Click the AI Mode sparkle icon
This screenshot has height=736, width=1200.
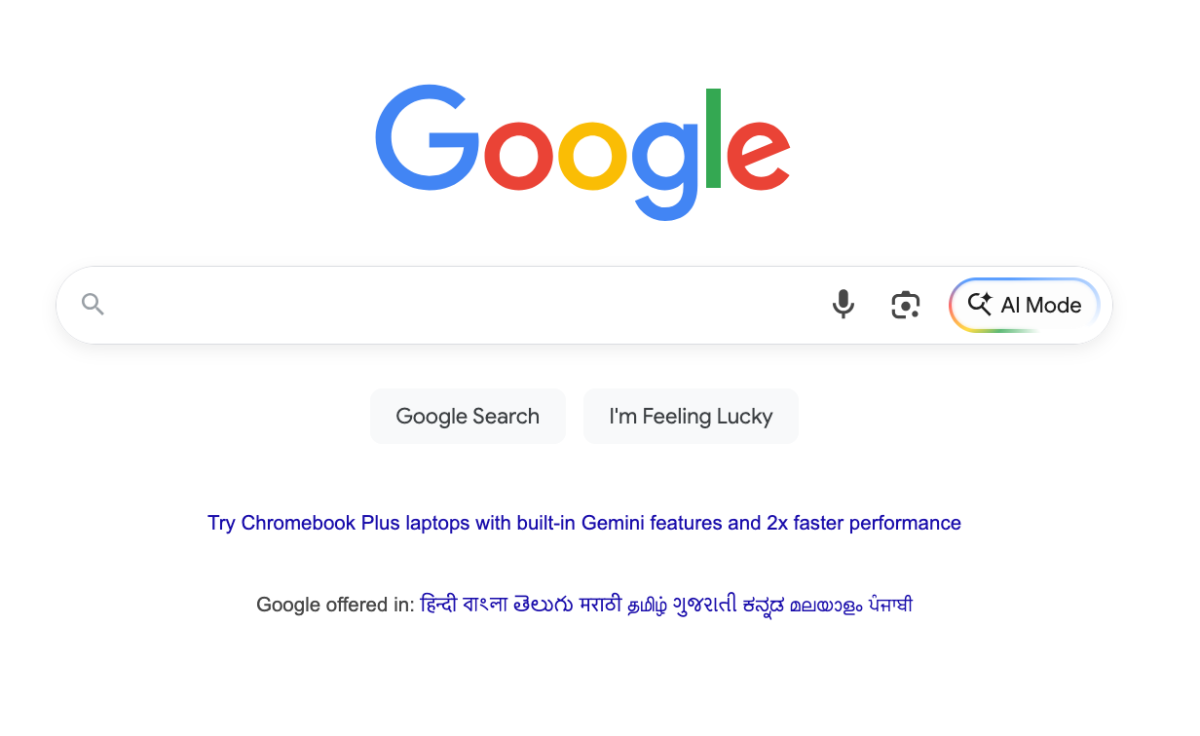[981, 304]
